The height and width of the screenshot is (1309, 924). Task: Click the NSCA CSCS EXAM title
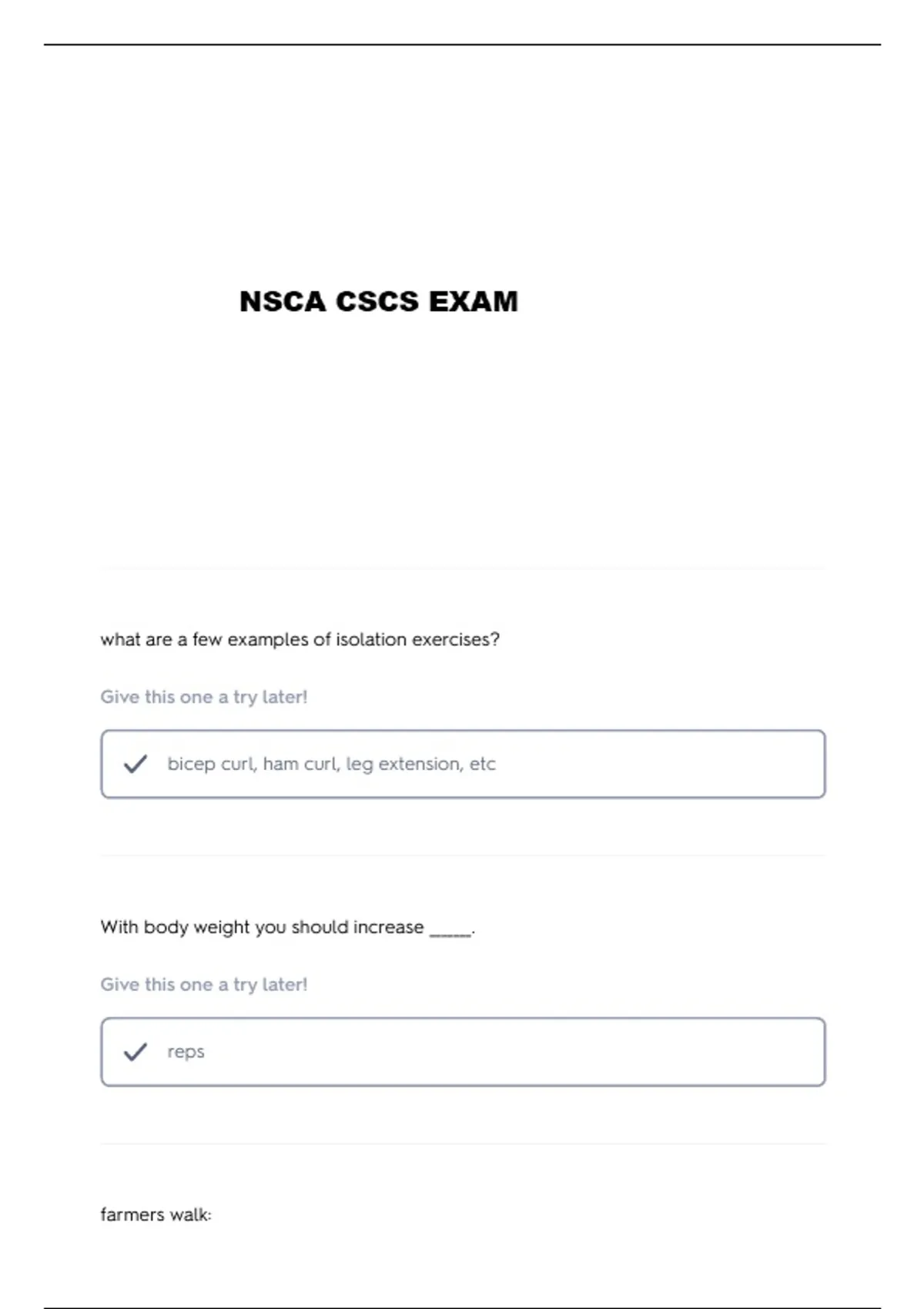379,301
